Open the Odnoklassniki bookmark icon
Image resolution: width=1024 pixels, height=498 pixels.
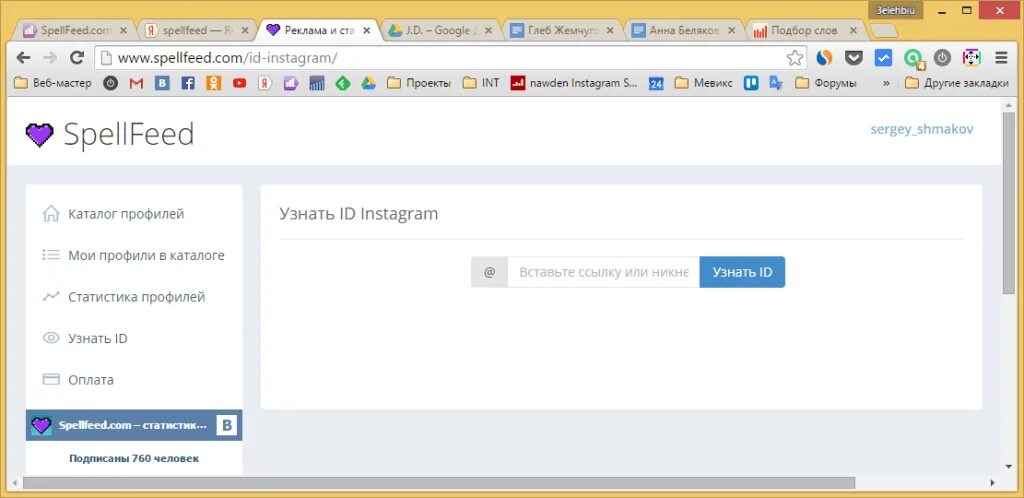(x=214, y=84)
